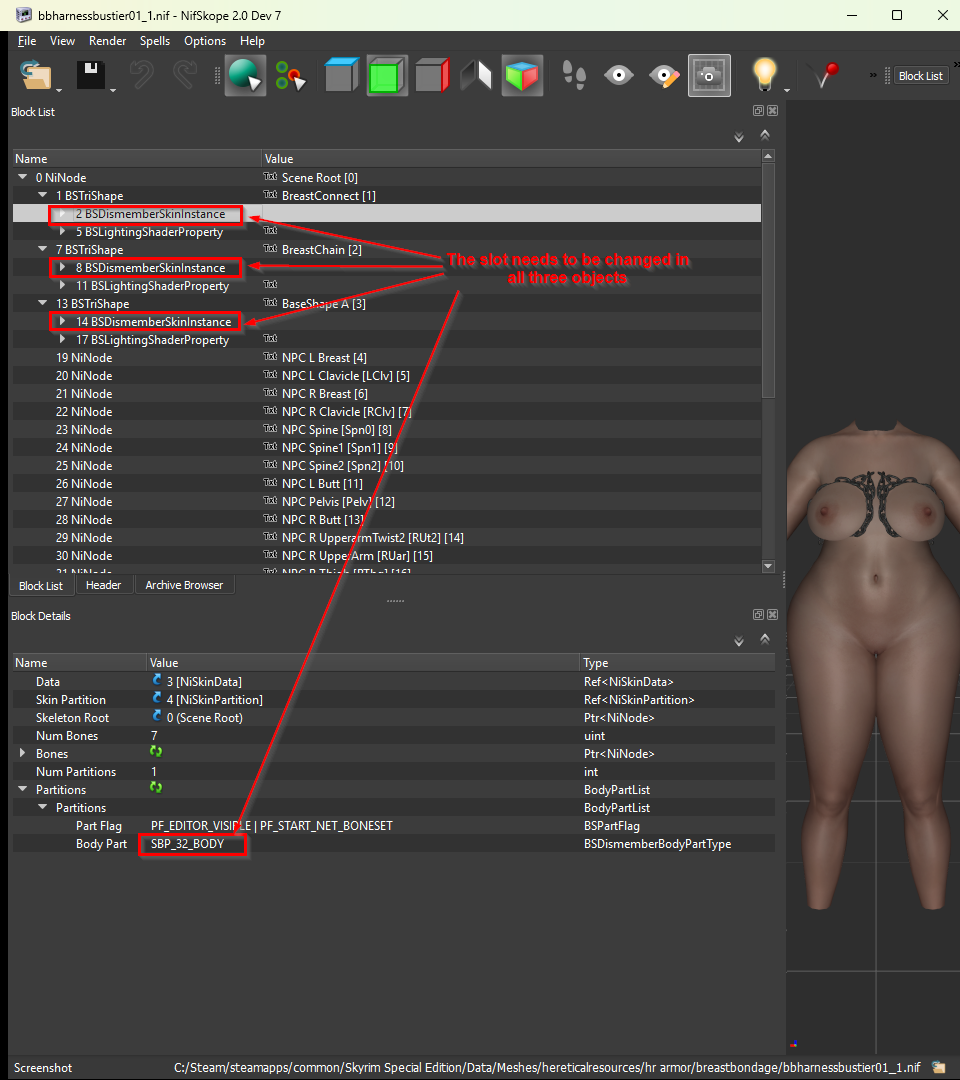
Task: Click the red pin axes icon
Action: pos(826,74)
